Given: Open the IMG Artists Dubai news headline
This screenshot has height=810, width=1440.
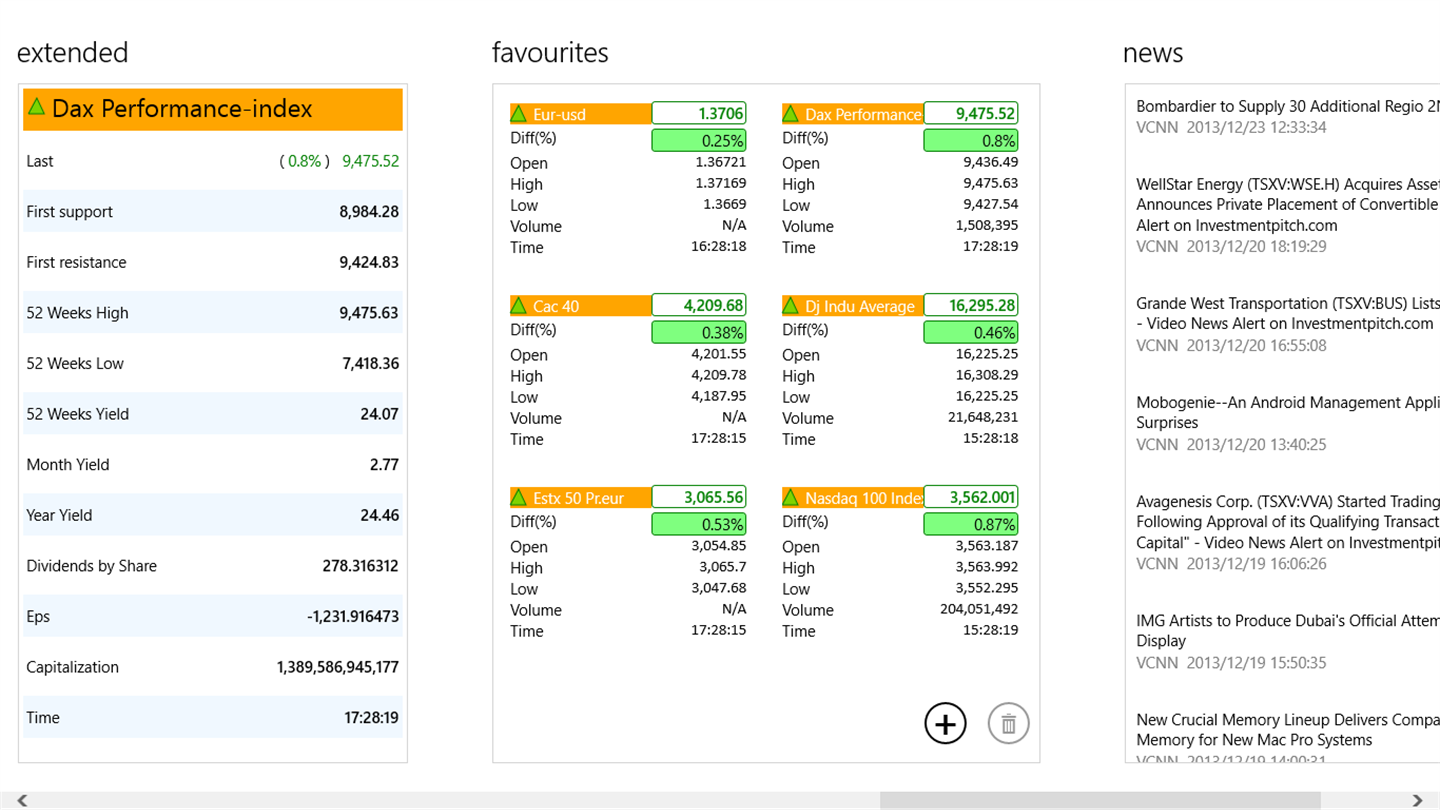Looking at the screenshot, I should click(x=1287, y=621).
